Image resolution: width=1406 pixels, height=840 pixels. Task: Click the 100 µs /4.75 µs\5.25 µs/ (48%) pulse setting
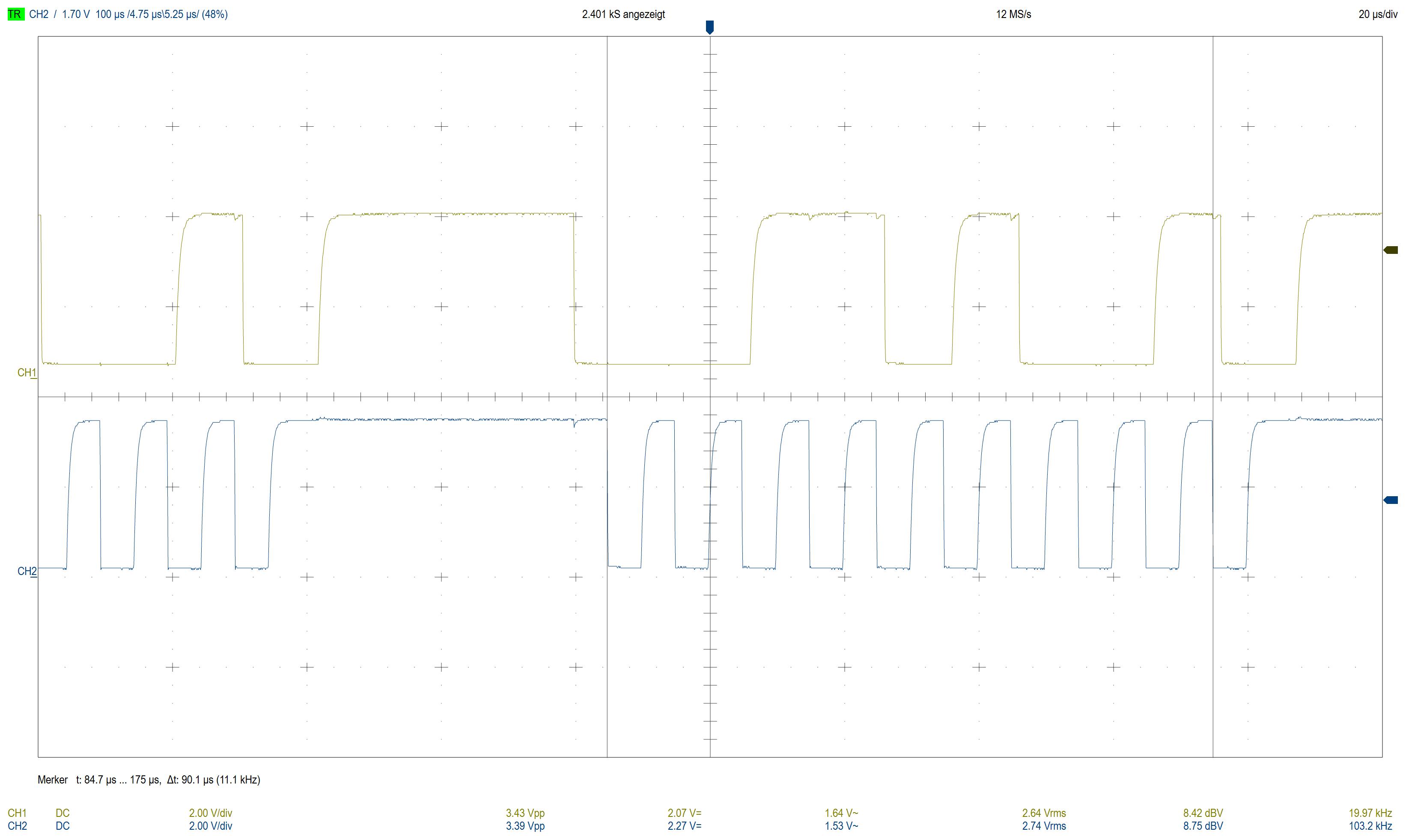161,14
